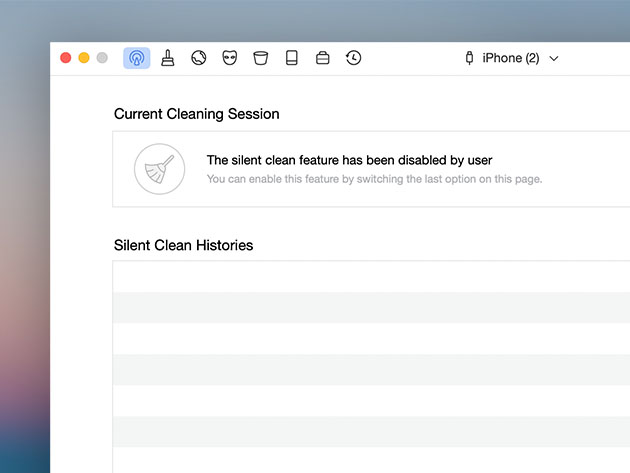Click the broom icon in session panel
The image size is (630, 473).
click(160, 169)
